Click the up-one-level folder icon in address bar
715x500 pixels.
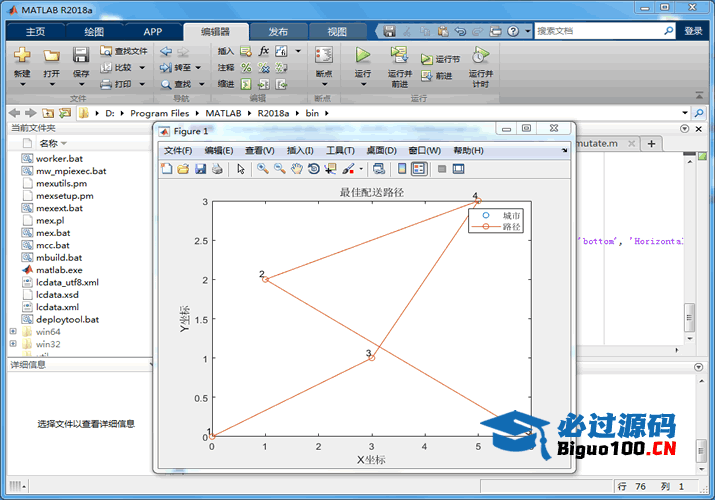point(48,113)
